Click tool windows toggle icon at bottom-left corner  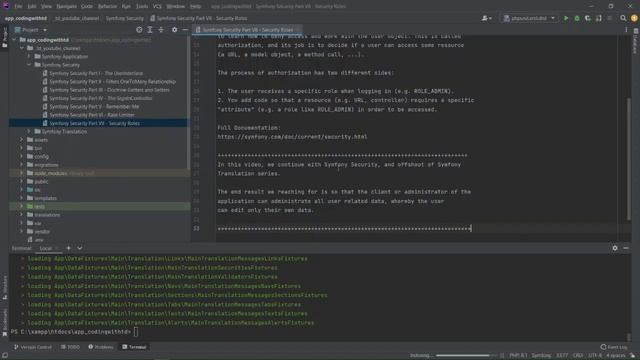pos(4,356)
